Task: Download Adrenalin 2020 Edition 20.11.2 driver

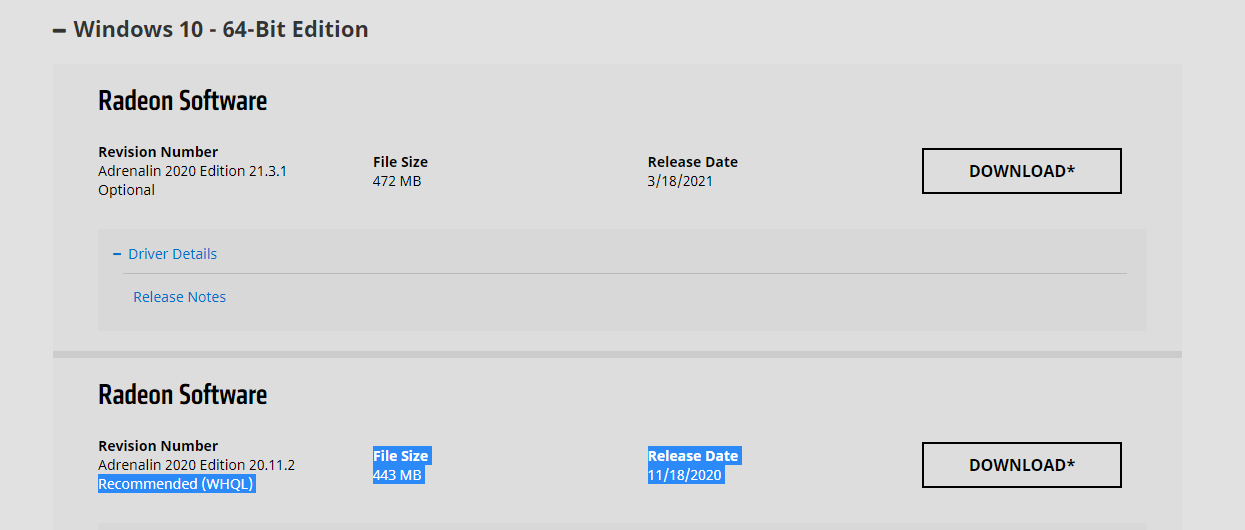Action: [1021, 465]
